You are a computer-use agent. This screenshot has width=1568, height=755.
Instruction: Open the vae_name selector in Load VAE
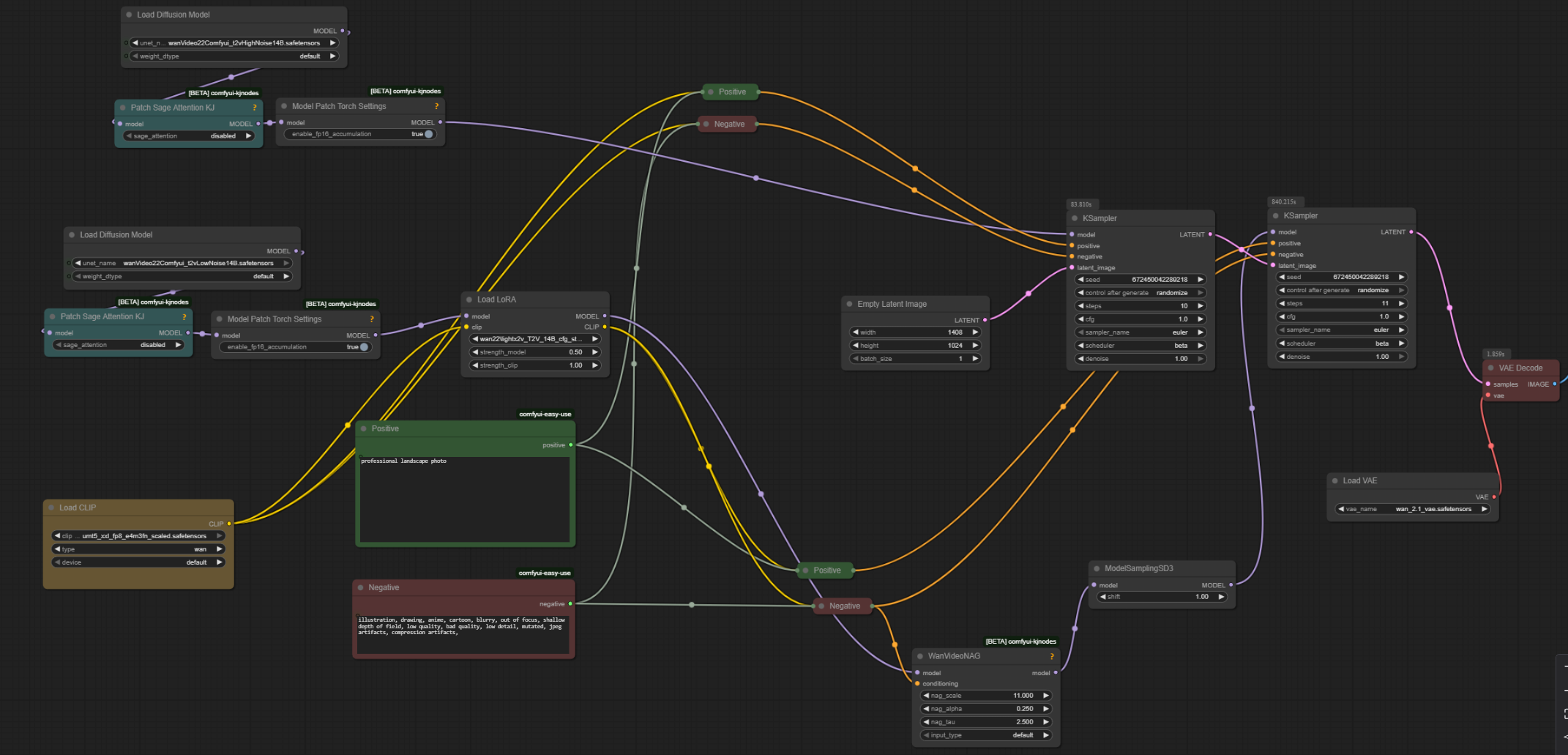tap(1413, 509)
